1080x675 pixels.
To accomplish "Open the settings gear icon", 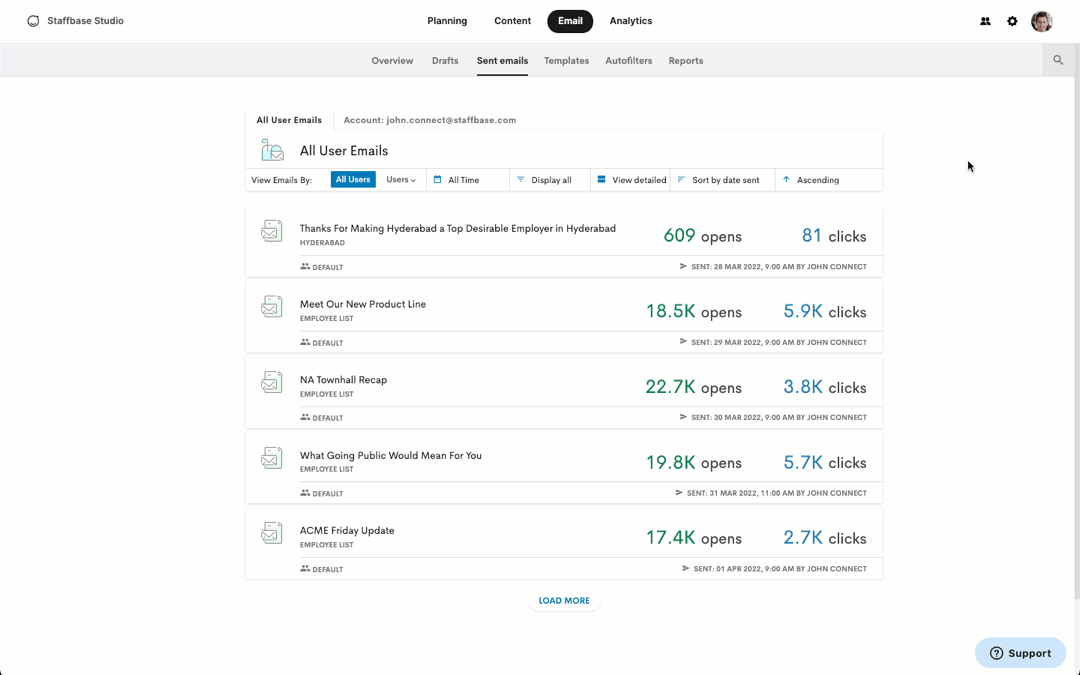I will coord(1012,21).
